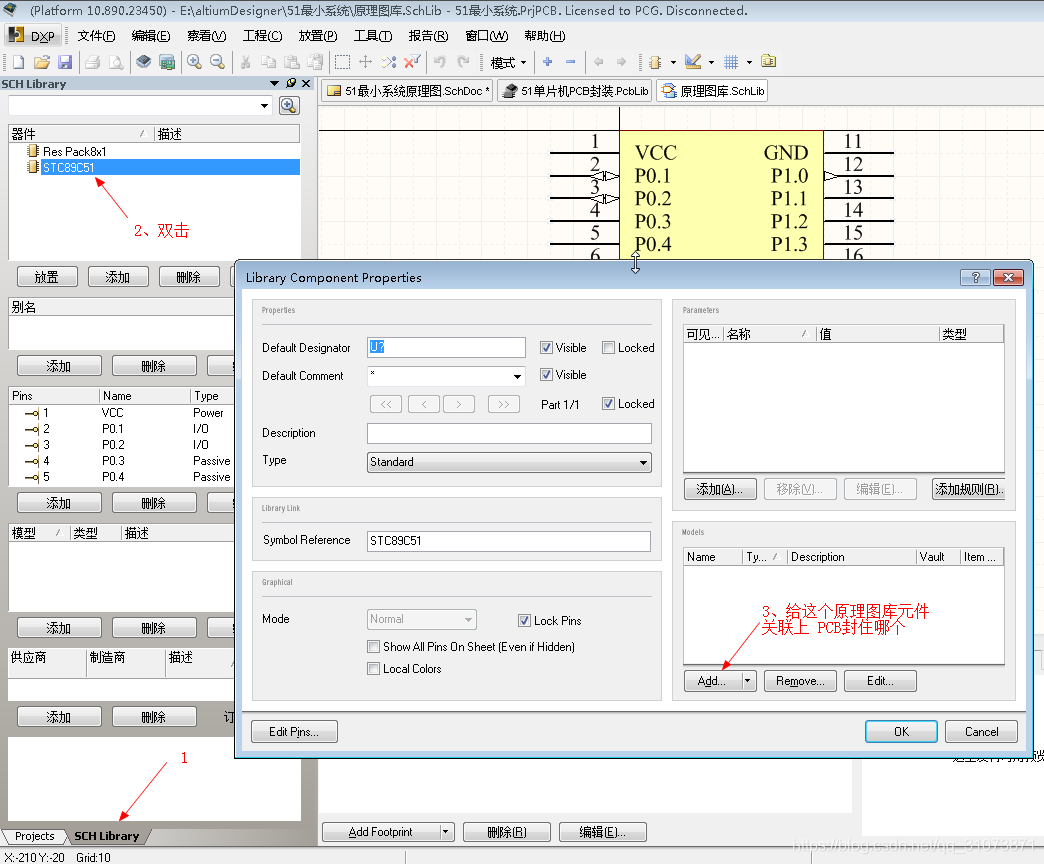Click the Symbol Reference input field
Image resolution: width=1044 pixels, height=864 pixels.
point(509,541)
